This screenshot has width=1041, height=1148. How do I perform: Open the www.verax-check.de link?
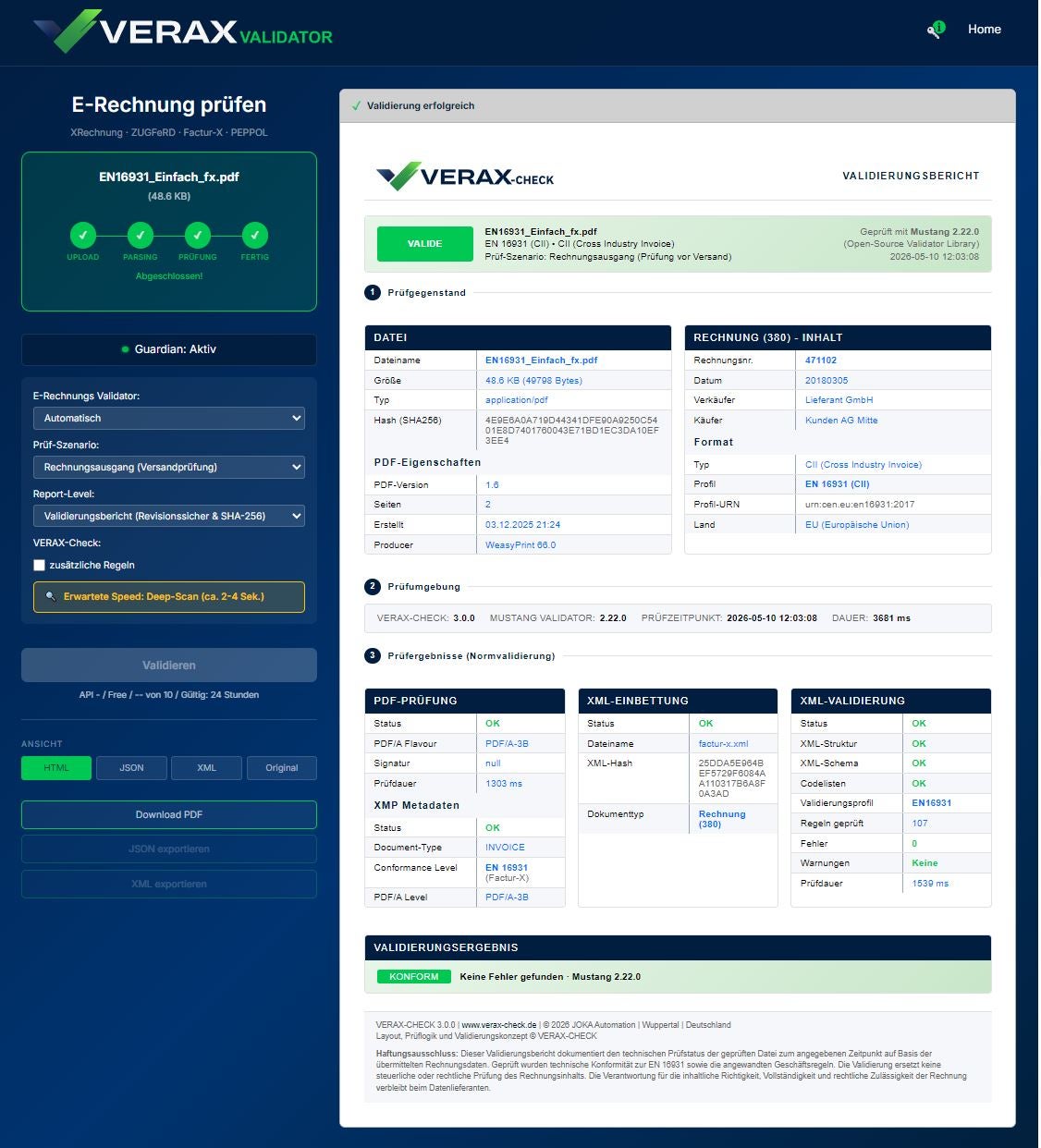[x=499, y=1025]
